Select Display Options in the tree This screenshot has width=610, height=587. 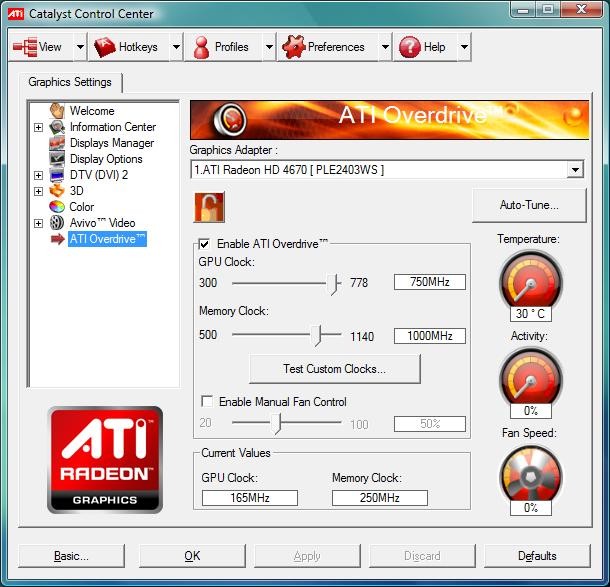(106, 159)
